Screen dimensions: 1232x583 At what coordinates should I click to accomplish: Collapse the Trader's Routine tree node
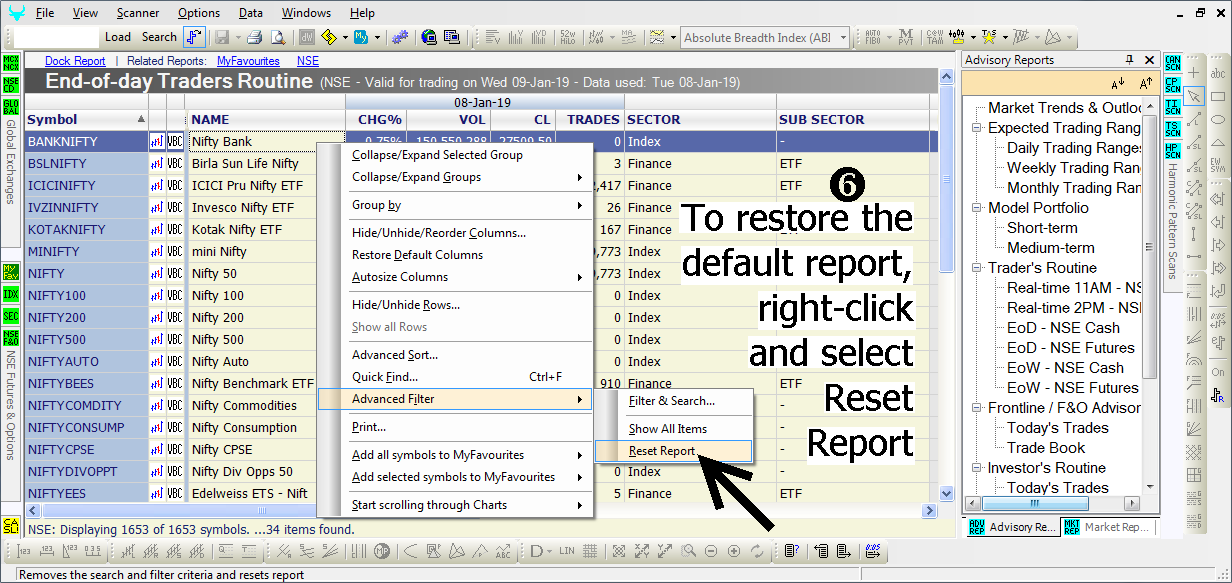coord(977,268)
